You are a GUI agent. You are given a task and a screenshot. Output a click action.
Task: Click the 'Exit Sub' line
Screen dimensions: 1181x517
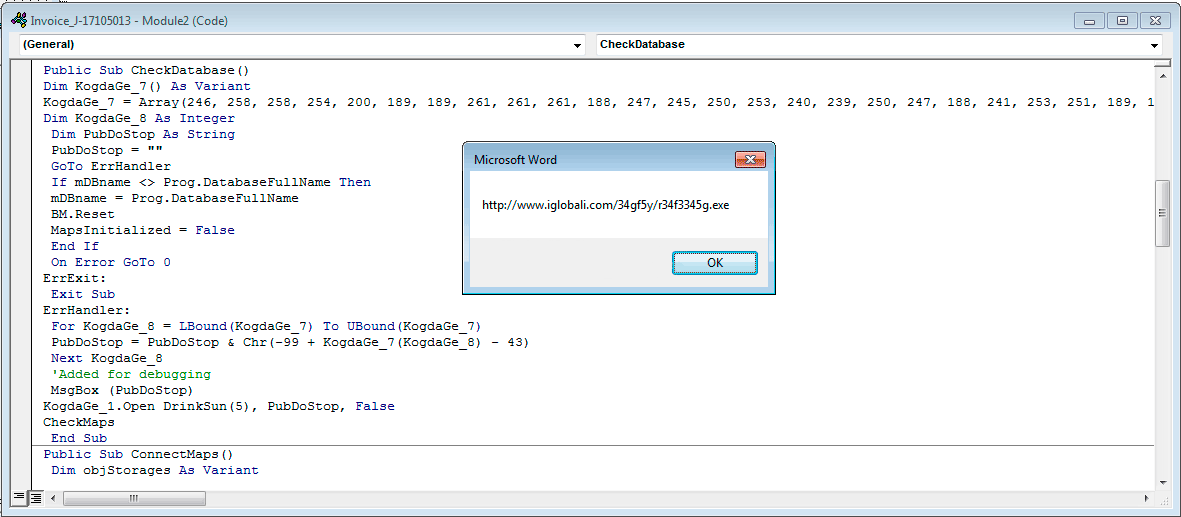point(83,294)
